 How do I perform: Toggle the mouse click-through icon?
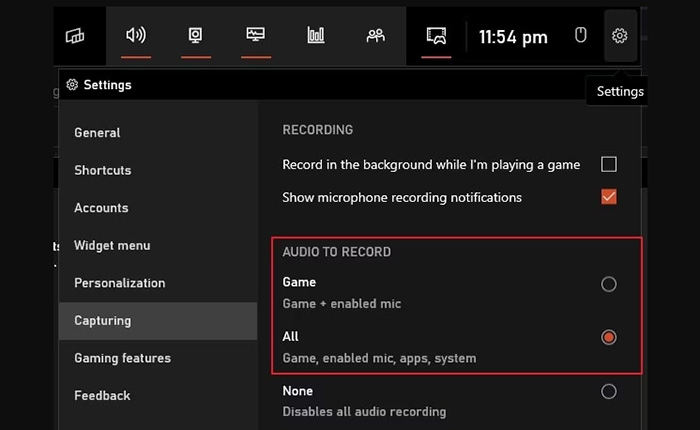[x=580, y=36]
